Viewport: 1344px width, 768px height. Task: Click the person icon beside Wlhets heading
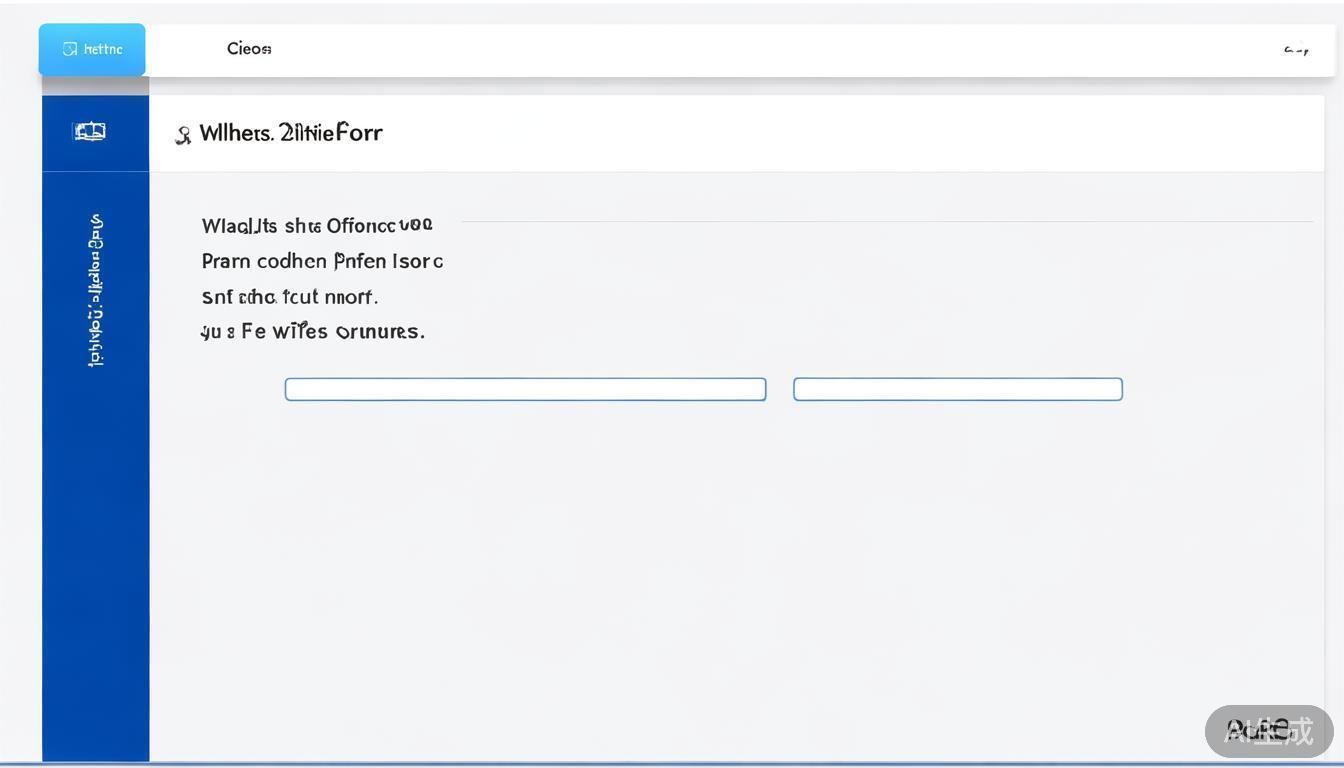pos(183,135)
